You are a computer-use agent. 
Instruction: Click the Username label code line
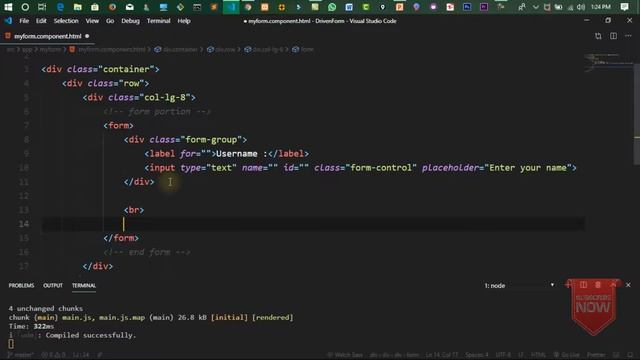[x=227, y=154]
